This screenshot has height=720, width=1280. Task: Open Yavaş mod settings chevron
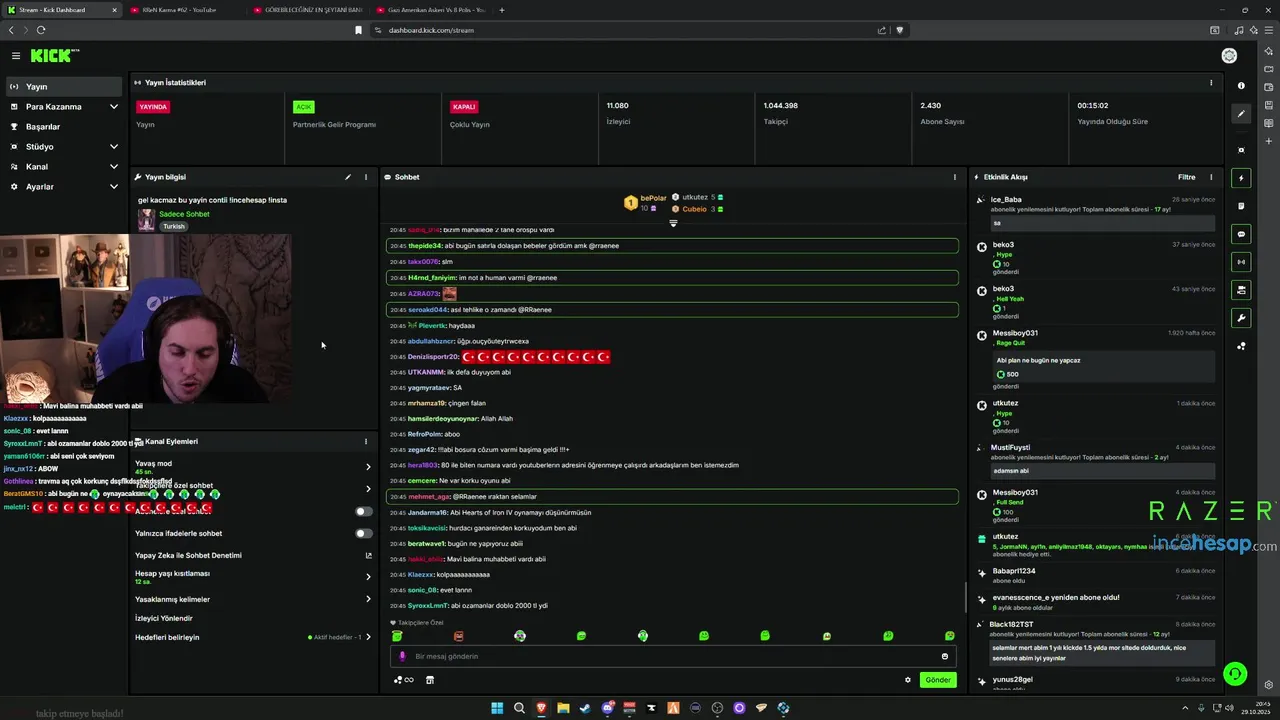tap(368, 467)
